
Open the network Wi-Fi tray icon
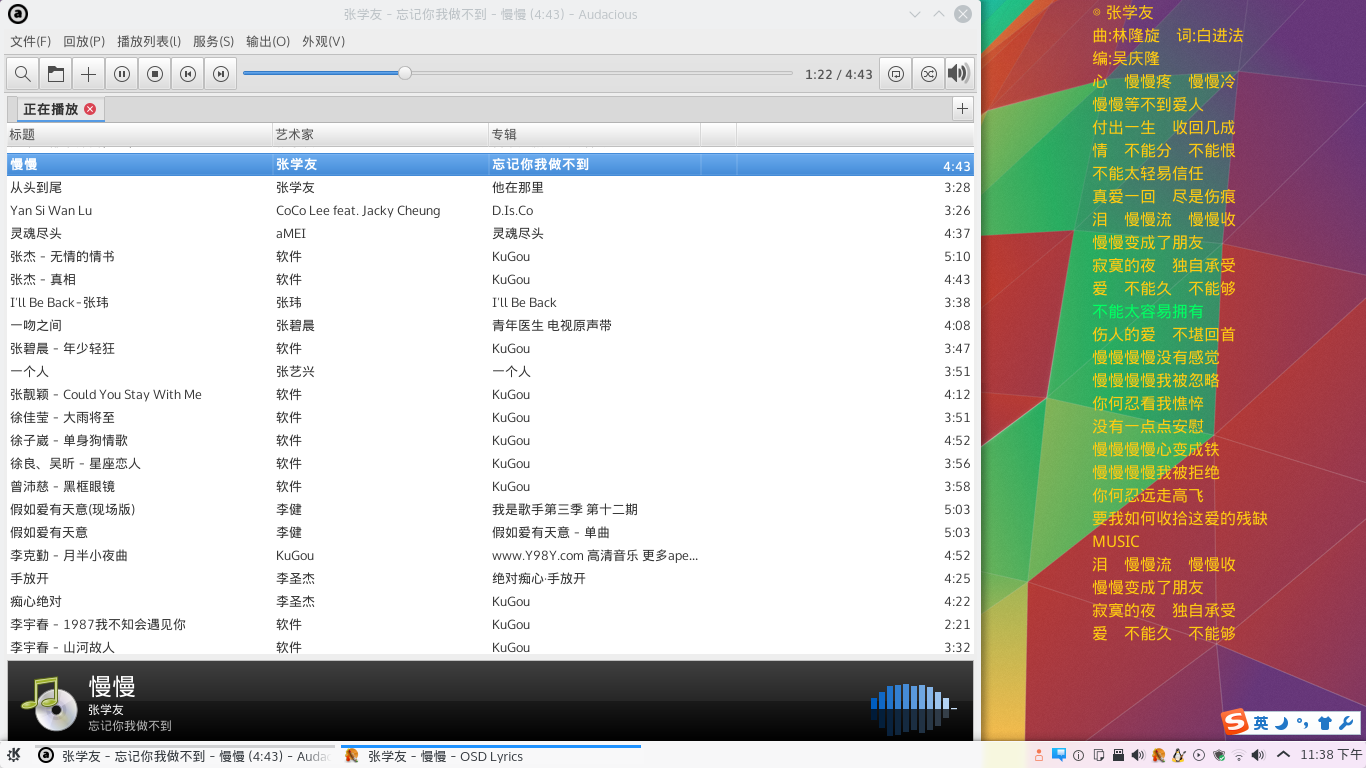[x=1239, y=755]
